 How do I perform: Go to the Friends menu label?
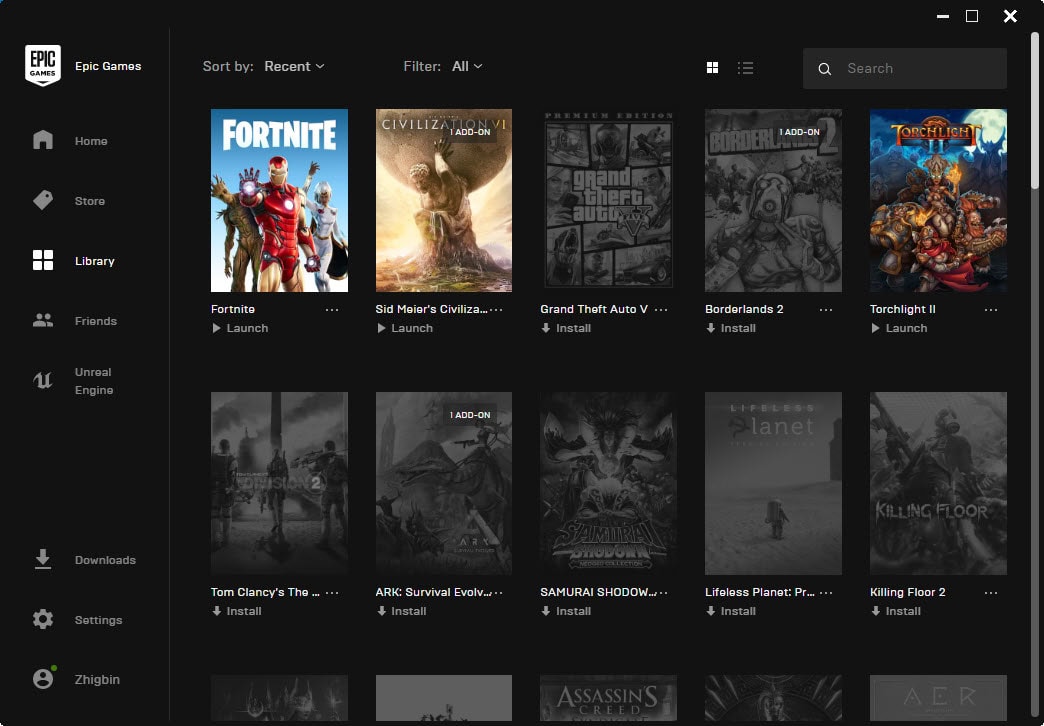(x=96, y=320)
